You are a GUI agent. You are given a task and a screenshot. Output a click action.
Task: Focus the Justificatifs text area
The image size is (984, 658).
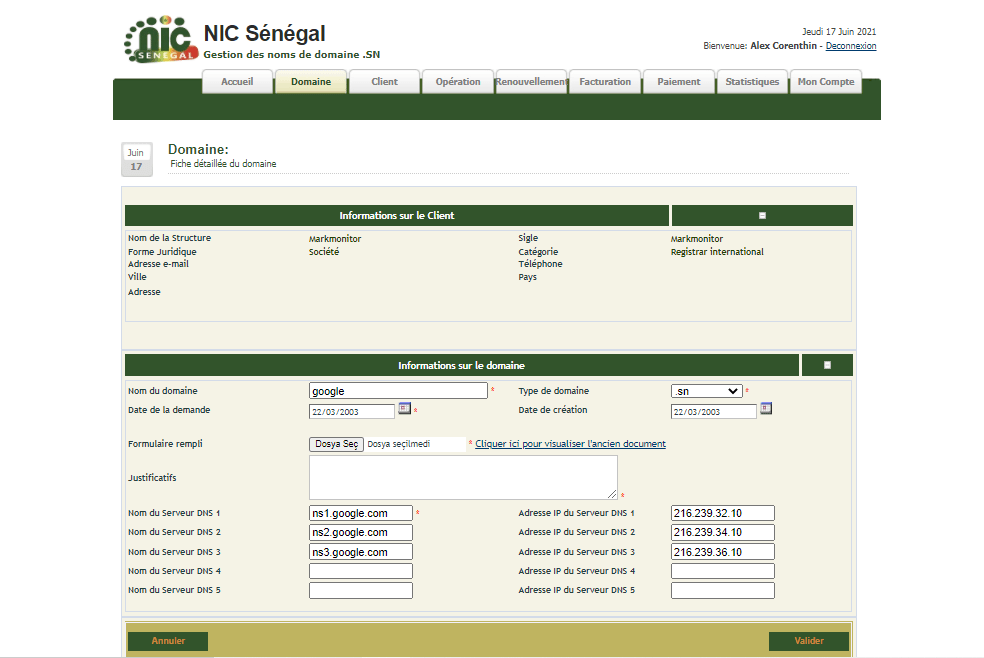point(463,477)
